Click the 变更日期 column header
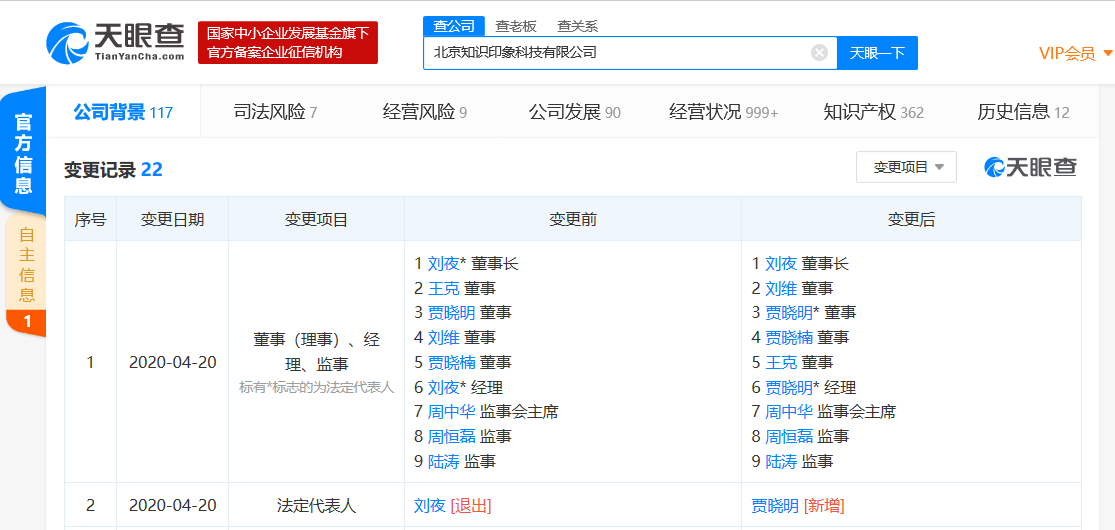The image size is (1115, 530). coord(173,220)
